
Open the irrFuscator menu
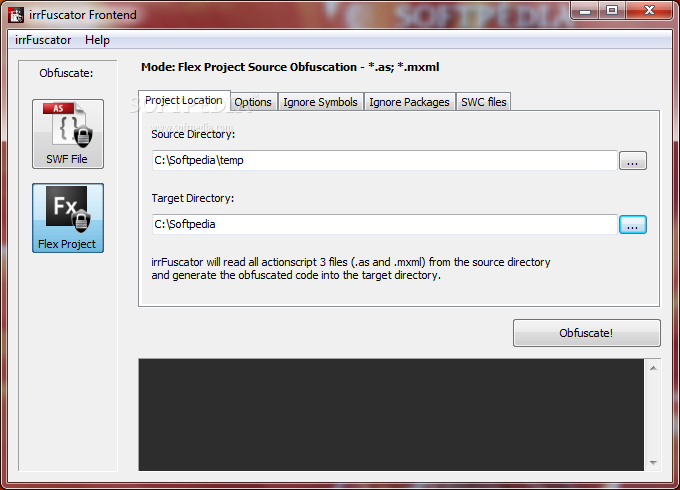(43, 40)
